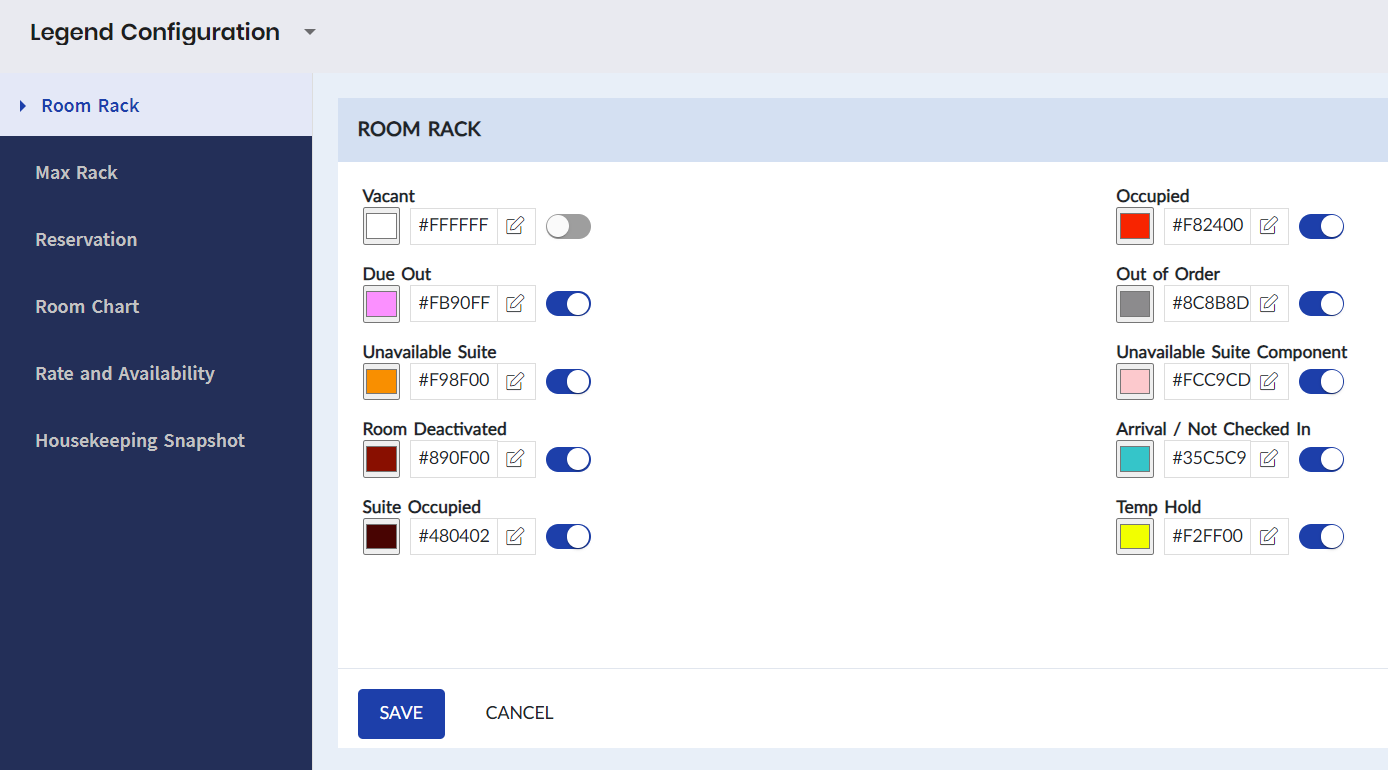1388x770 pixels.
Task: Open the Legend Configuration dropdown
Action: [x=309, y=32]
